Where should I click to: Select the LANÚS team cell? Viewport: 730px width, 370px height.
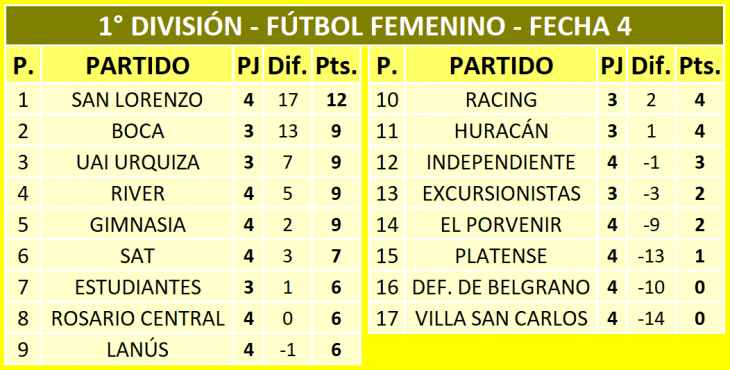click(137, 350)
